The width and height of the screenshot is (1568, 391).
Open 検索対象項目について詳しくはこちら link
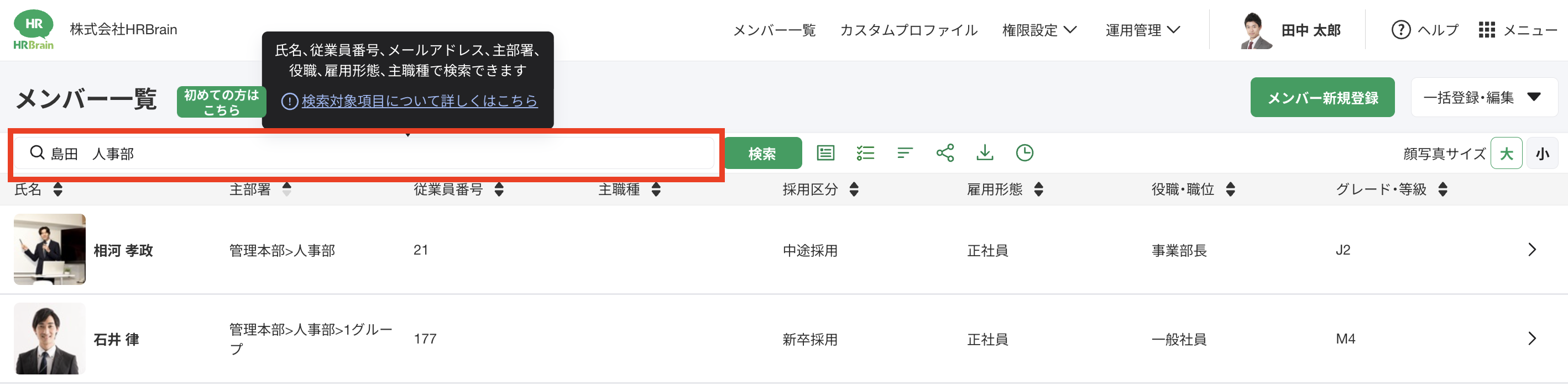[x=419, y=101]
